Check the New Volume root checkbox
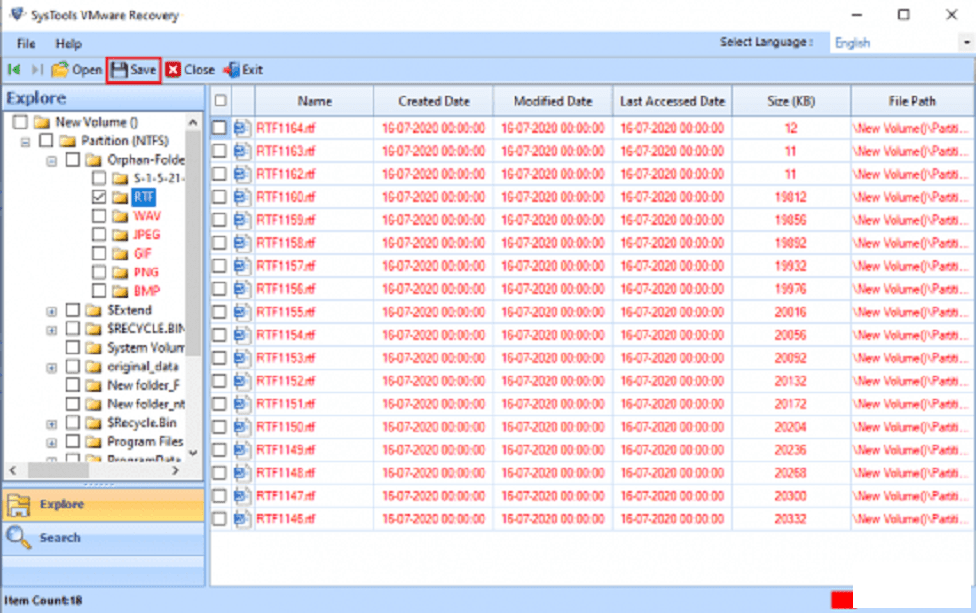This screenshot has width=976, height=613. [20, 122]
